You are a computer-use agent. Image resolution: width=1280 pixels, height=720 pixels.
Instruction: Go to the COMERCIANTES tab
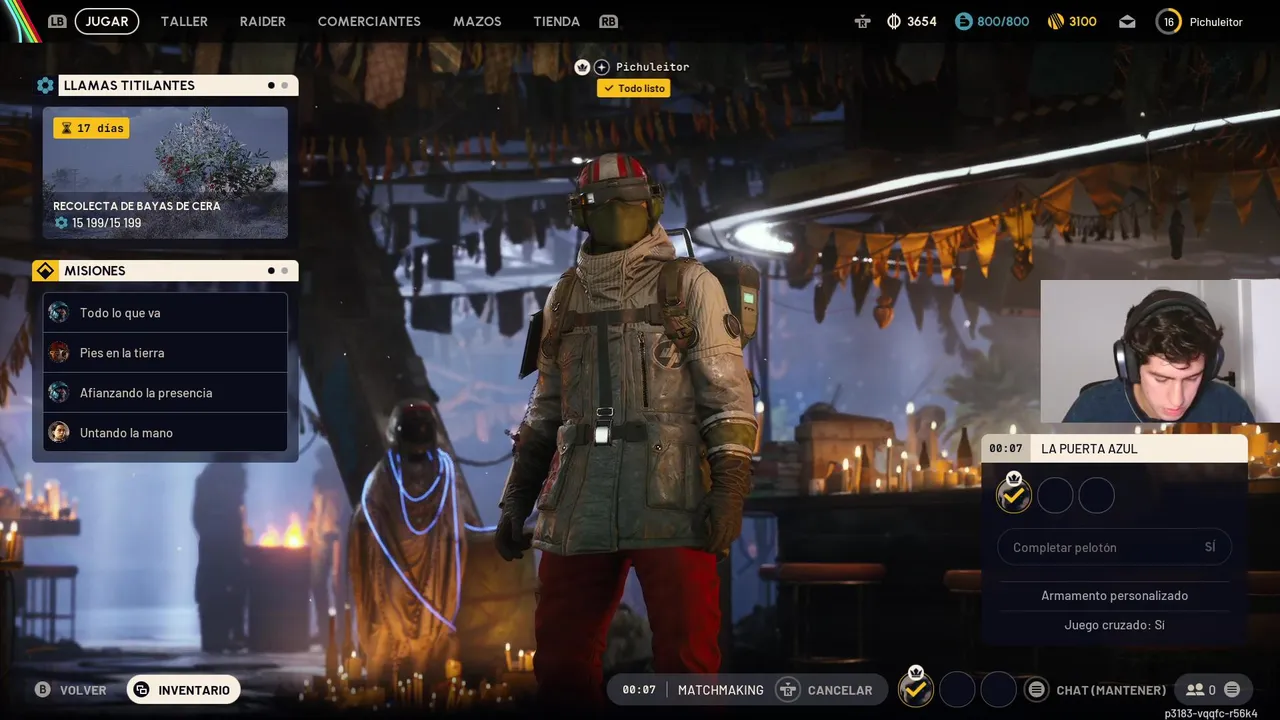click(x=369, y=21)
